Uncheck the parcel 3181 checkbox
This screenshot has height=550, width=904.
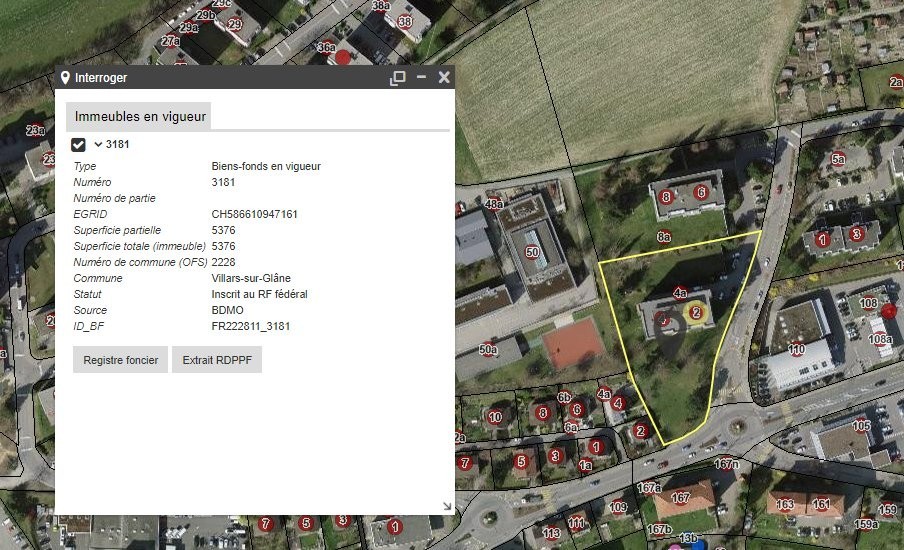78,145
